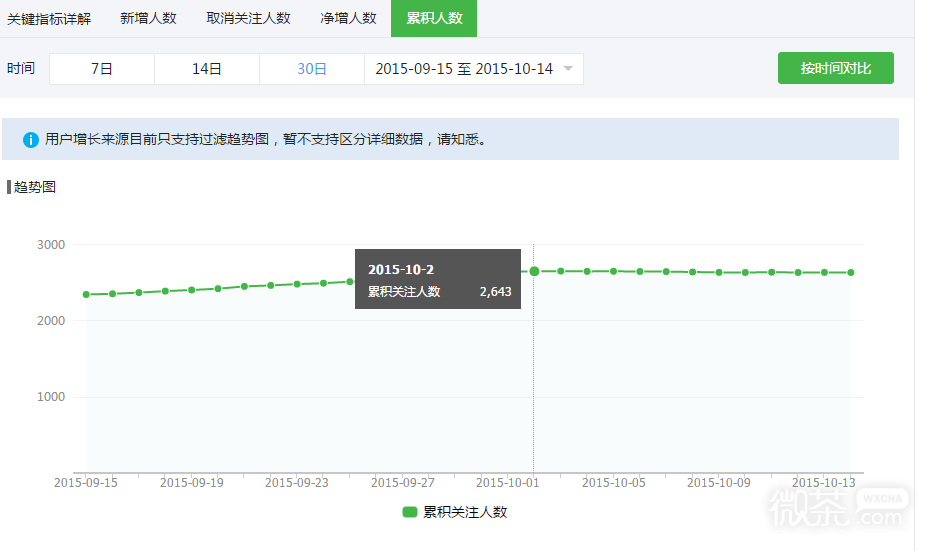
Task: Click the first data point above the 2015-09-15 label
Action: pyautogui.click(x=87, y=294)
